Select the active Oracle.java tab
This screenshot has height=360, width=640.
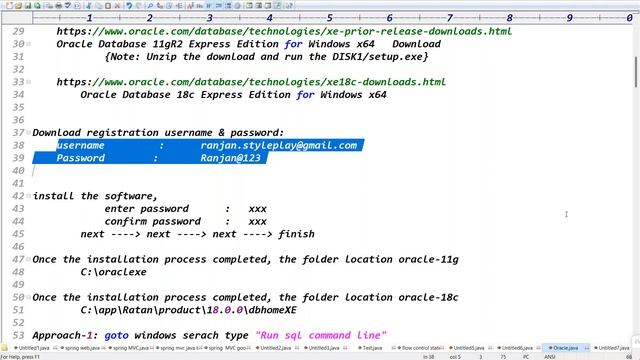[566, 348]
